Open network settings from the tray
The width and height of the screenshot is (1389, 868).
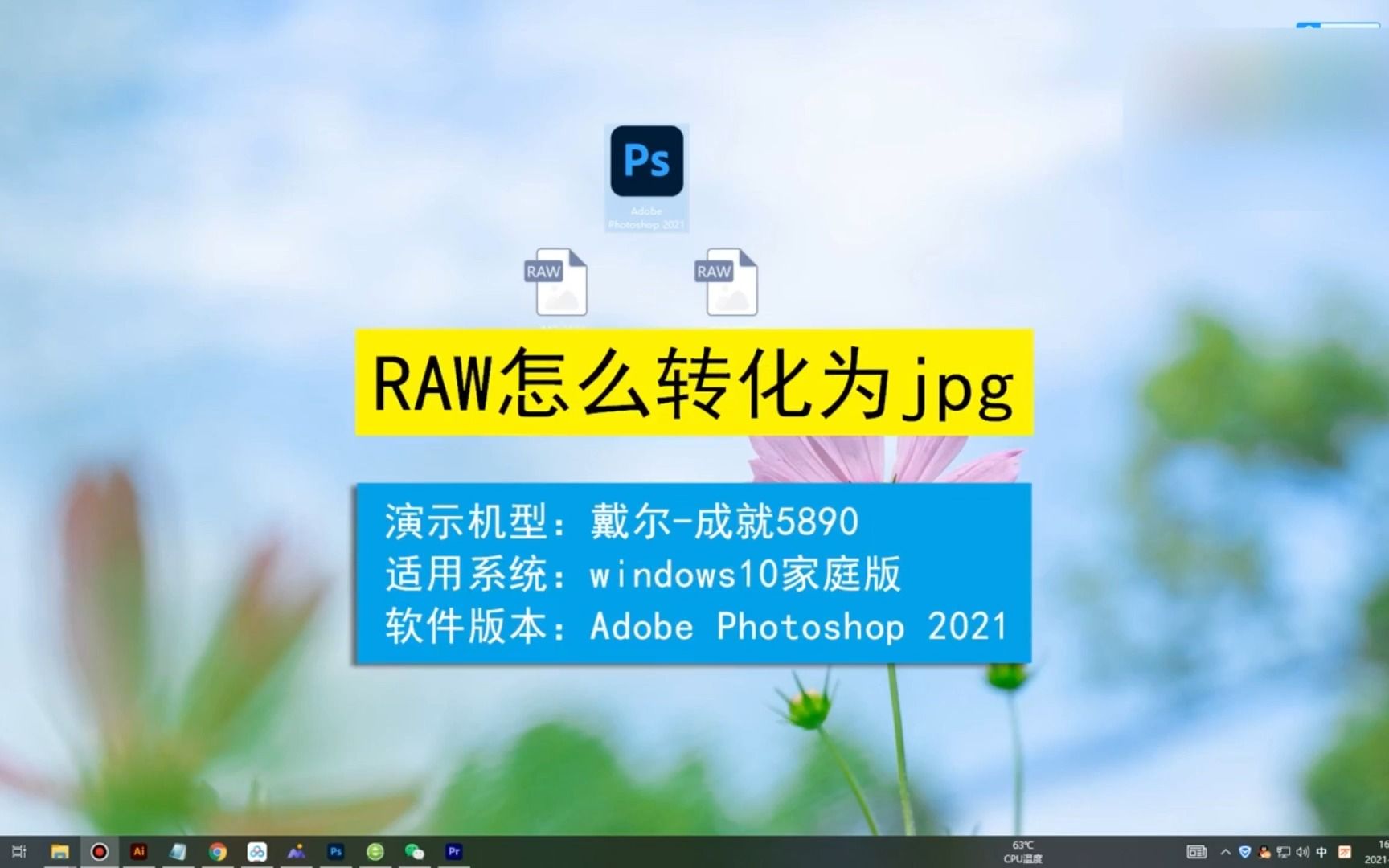pos(1283,852)
